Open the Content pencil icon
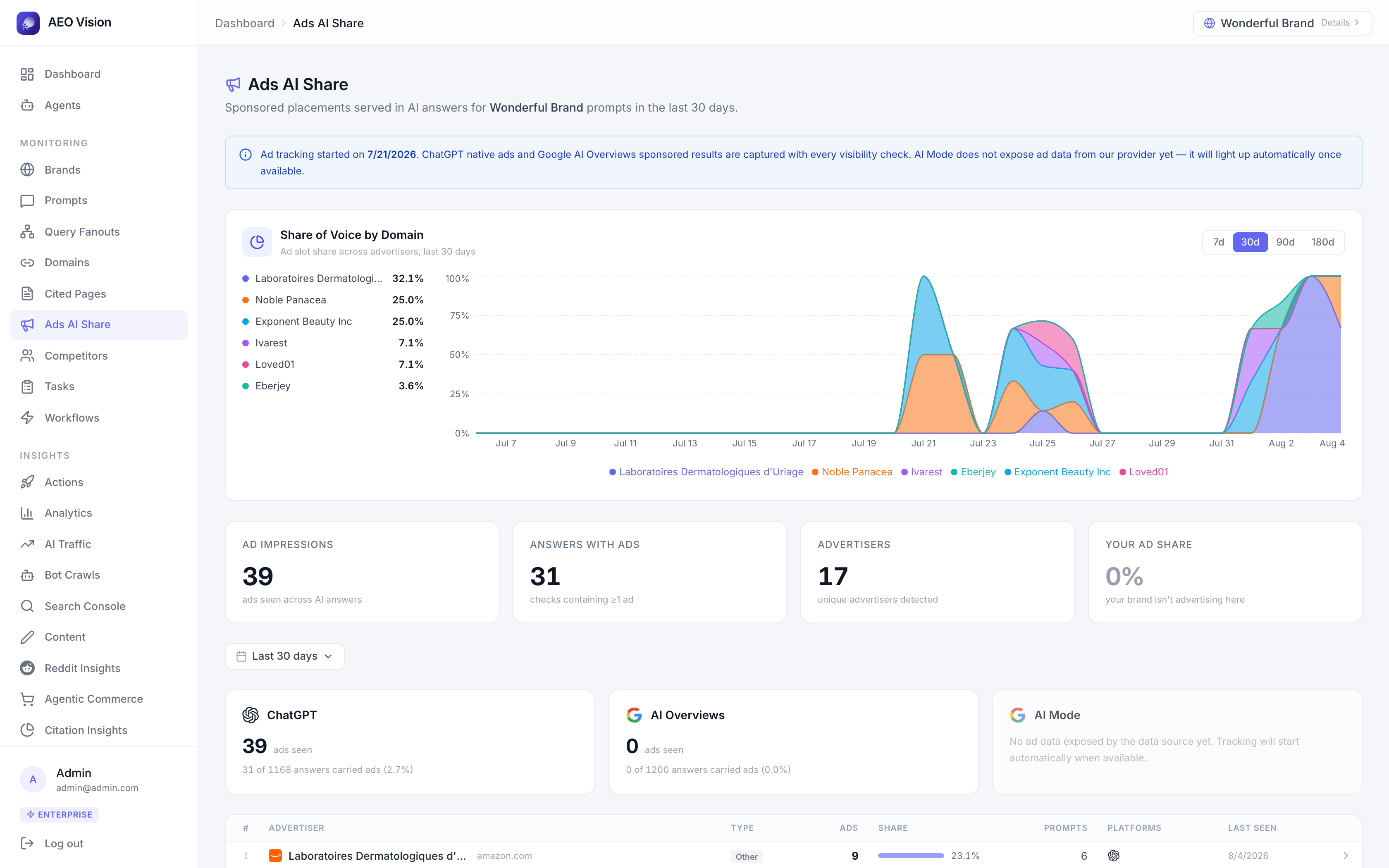The image size is (1389, 868). pyautogui.click(x=27, y=637)
